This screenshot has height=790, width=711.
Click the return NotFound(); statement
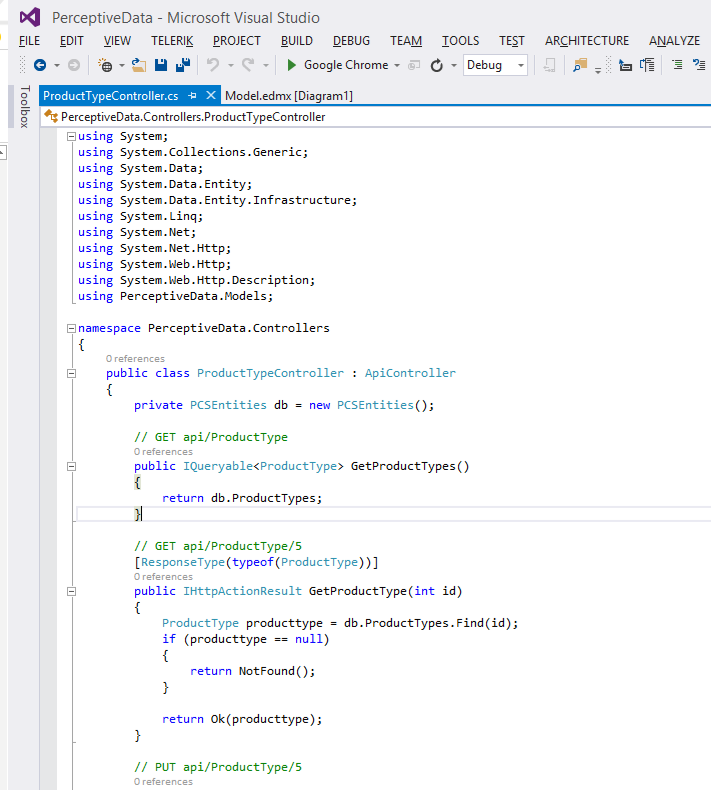click(x=252, y=672)
